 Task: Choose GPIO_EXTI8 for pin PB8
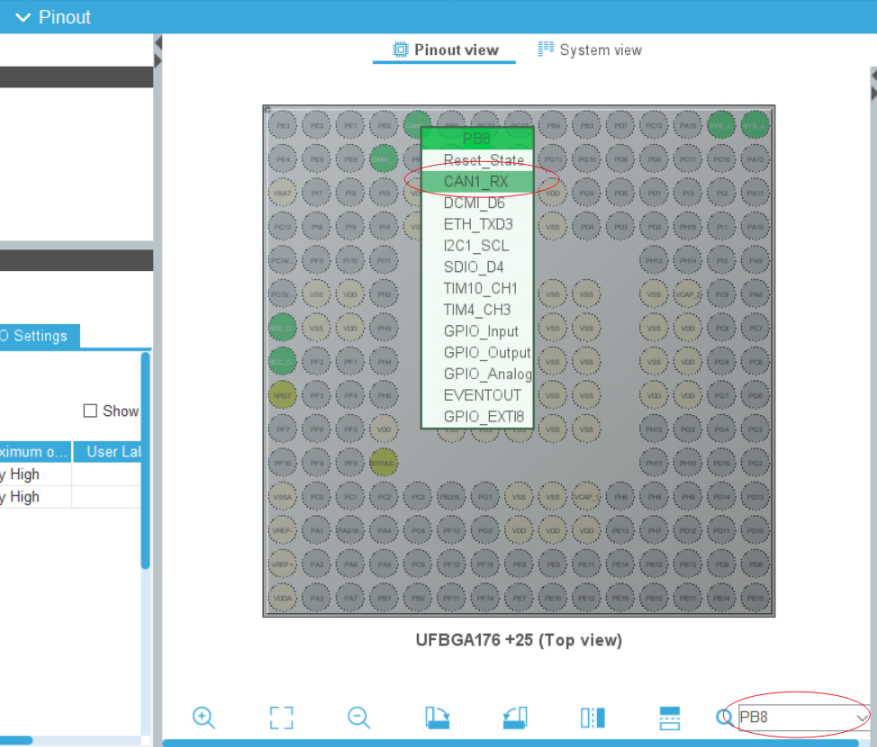478,417
